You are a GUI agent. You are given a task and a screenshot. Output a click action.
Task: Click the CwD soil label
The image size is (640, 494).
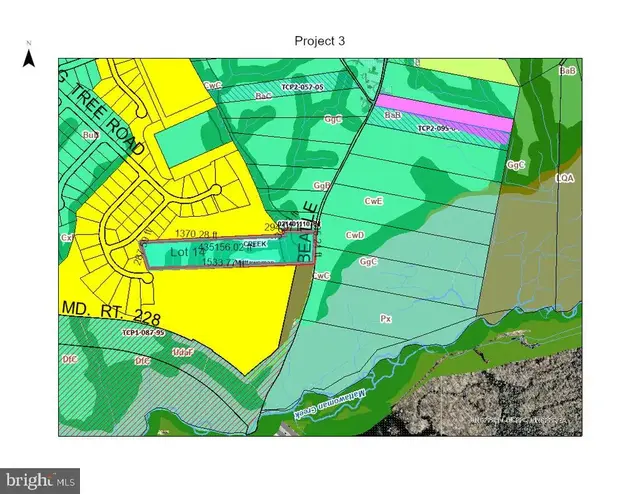(355, 235)
